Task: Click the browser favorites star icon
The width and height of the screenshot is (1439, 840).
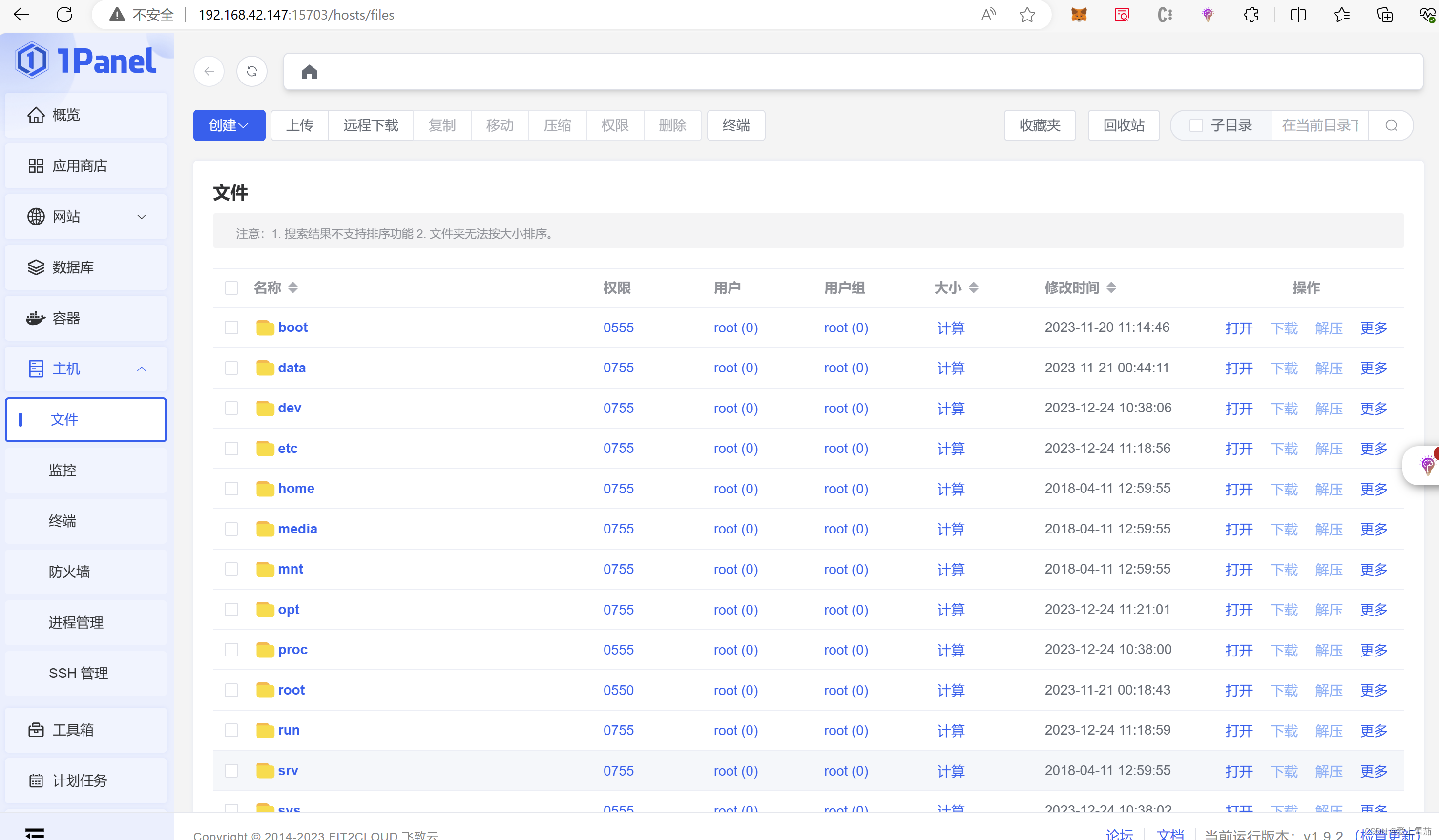Action: [x=1027, y=15]
